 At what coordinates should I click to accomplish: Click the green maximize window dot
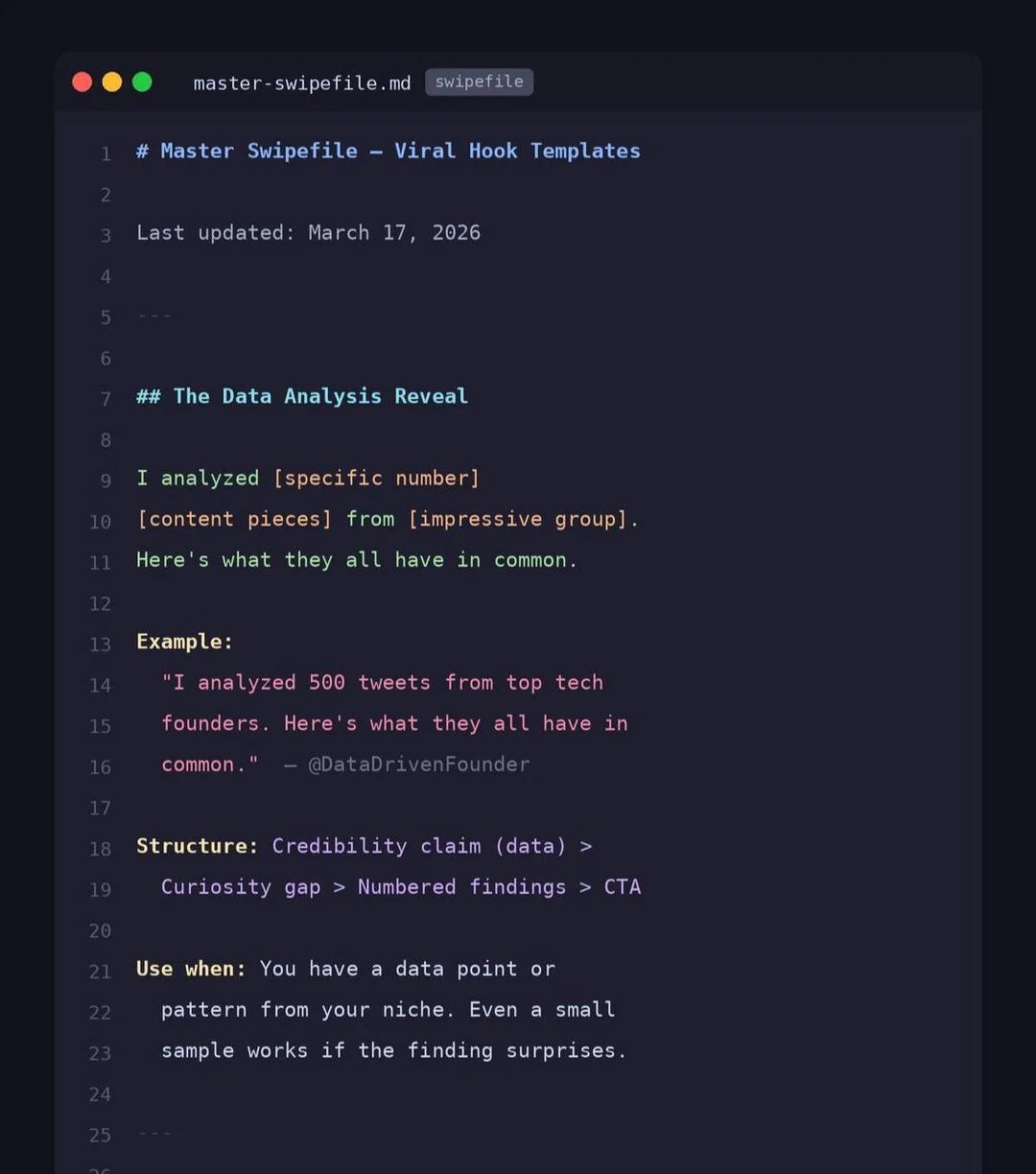(x=142, y=82)
